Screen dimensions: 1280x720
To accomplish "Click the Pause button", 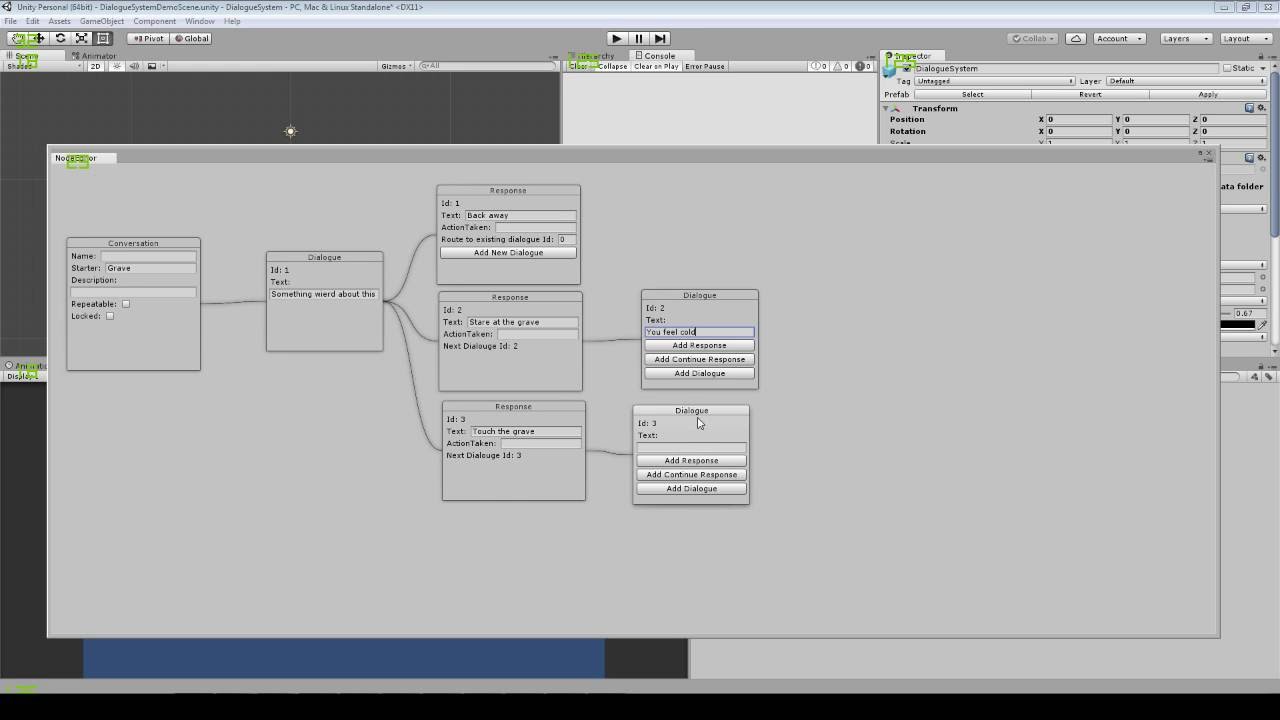I will coord(639,38).
